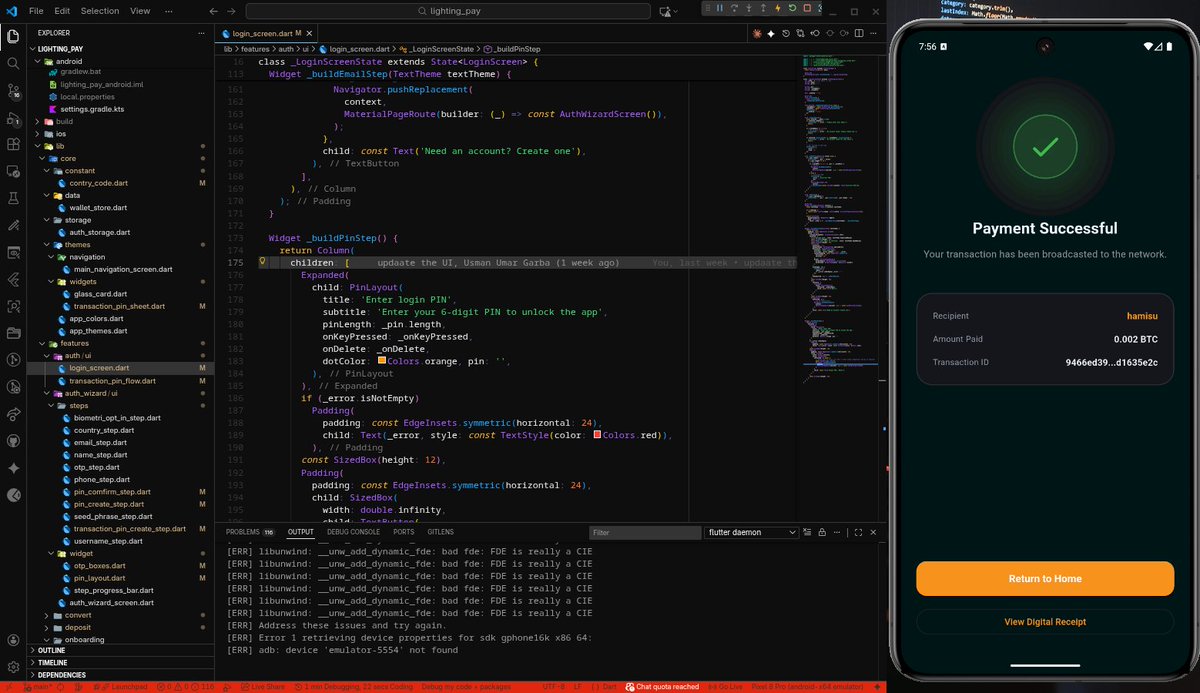Switch to the PORTS tab
This screenshot has height=693, width=1200.
(x=403, y=532)
